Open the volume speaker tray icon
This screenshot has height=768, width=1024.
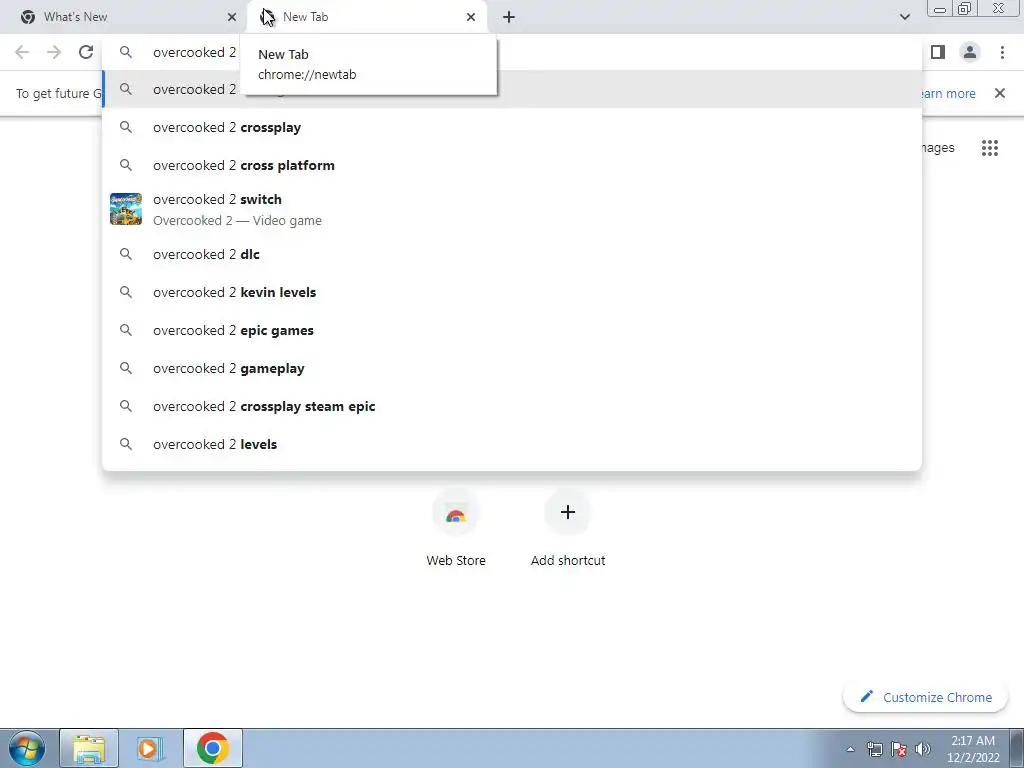[923, 749]
